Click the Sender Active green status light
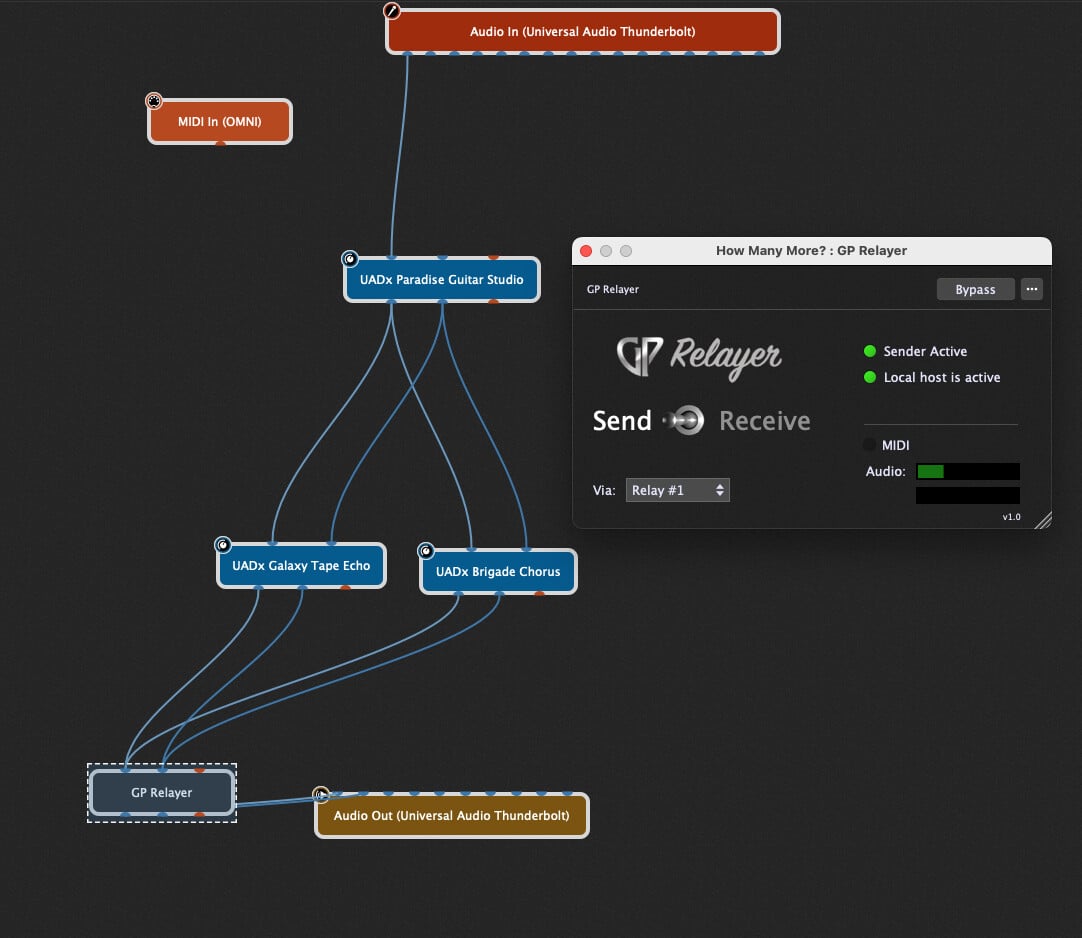Screen dimensions: 1082x938 869,351
